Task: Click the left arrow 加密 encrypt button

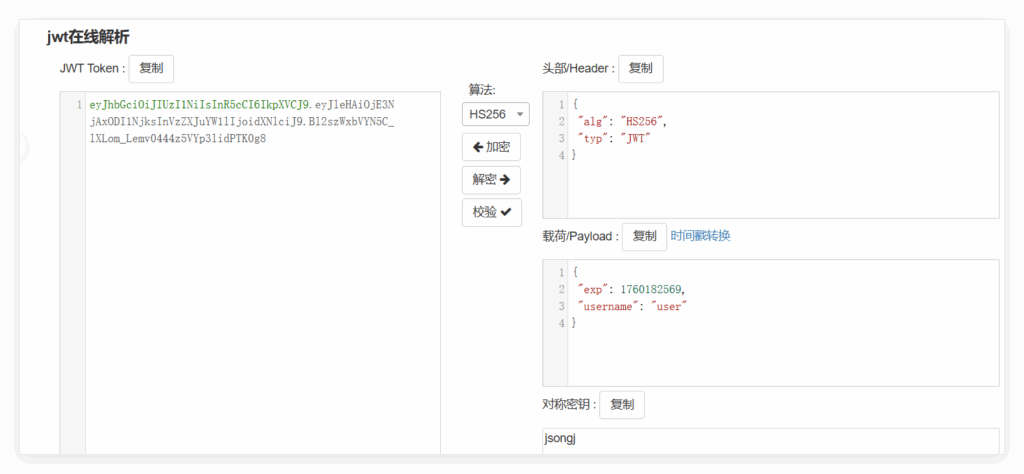Action: click(491, 147)
